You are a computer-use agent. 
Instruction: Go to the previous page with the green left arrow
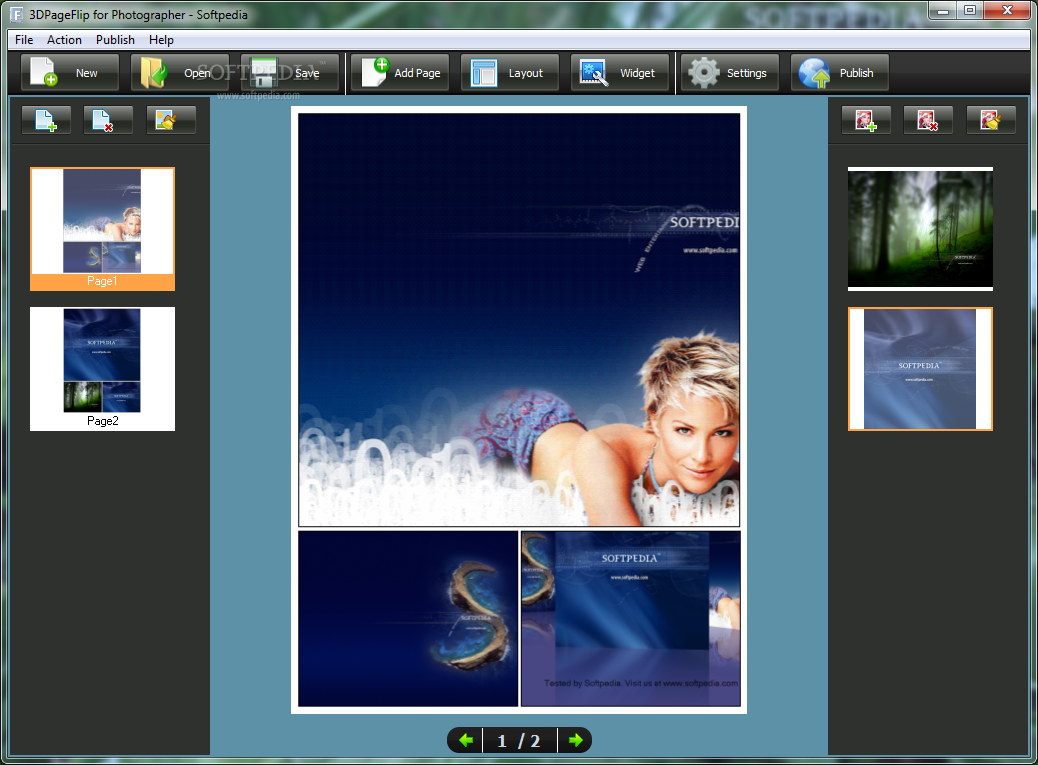[x=466, y=740]
